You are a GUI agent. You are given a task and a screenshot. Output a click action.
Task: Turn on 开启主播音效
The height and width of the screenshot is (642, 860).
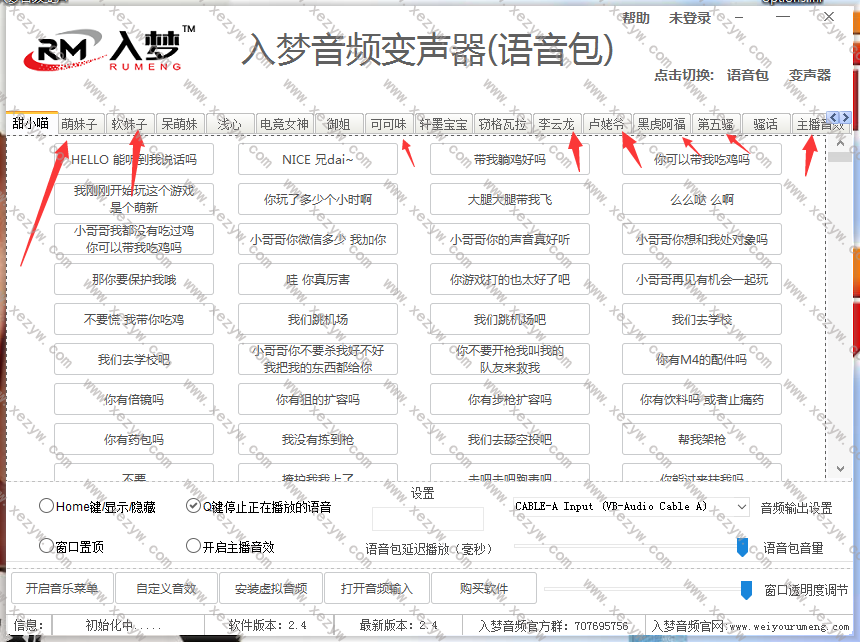194,546
